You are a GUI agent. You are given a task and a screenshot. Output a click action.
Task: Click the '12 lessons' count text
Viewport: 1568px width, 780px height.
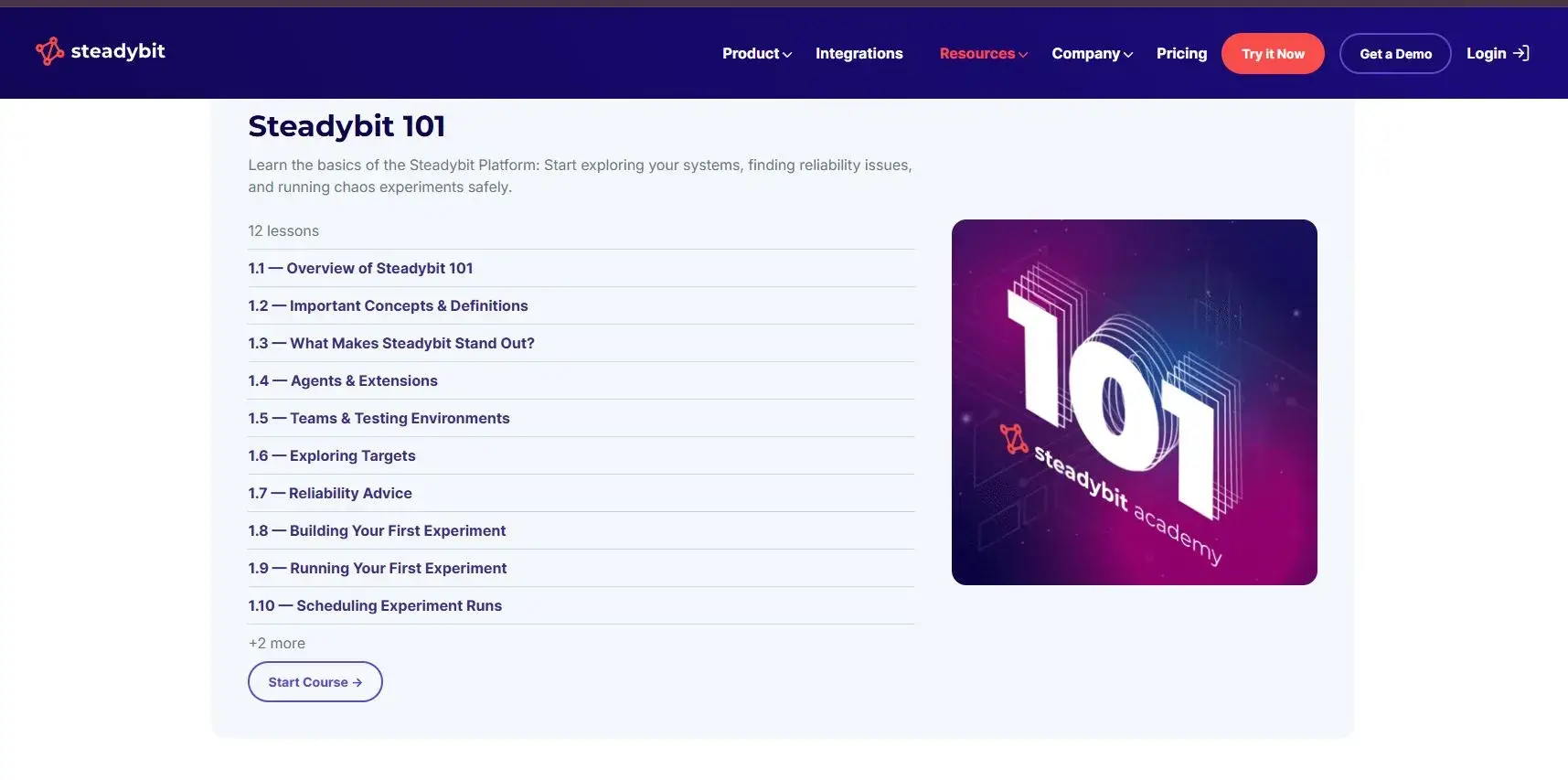(283, 230)
